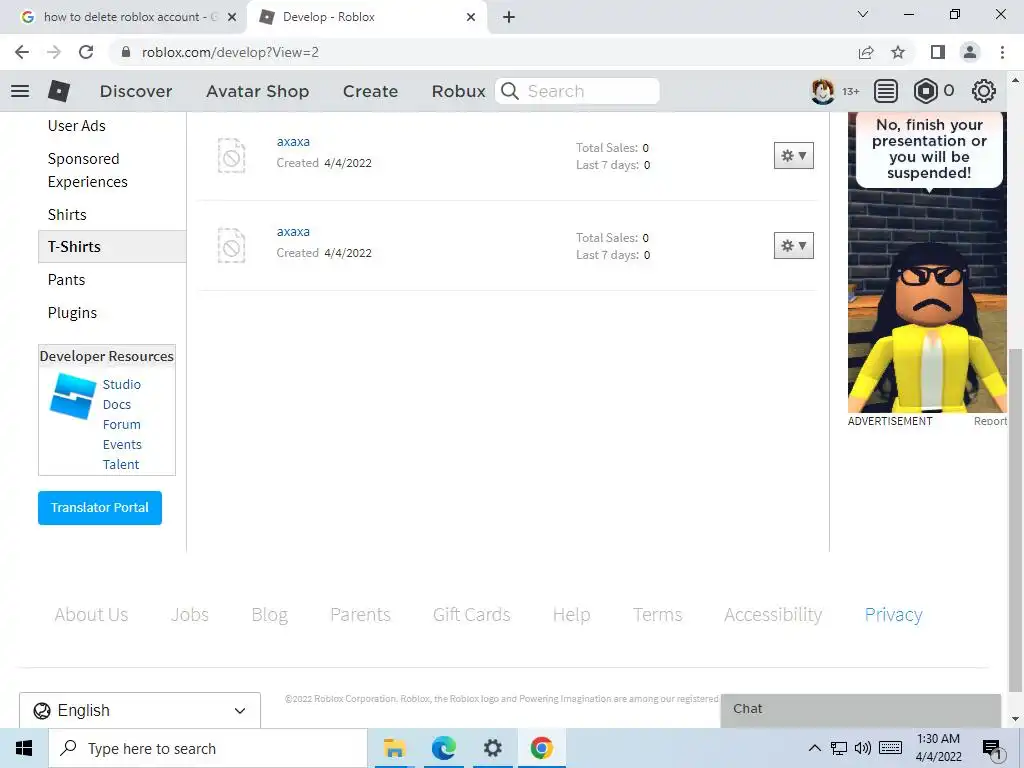1024x768 pixels.
Task: Open the volume control in the tray
Action: [x=863, y=748]
